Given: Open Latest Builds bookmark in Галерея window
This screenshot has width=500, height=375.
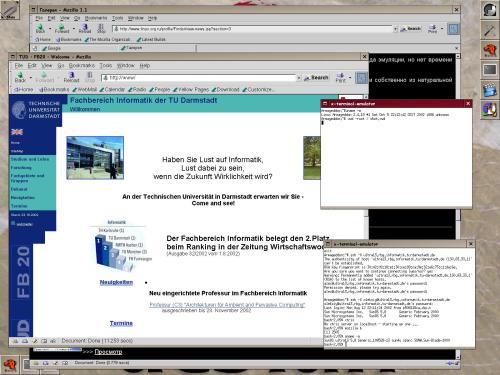Looking at the screenshot, I should 151,40.
